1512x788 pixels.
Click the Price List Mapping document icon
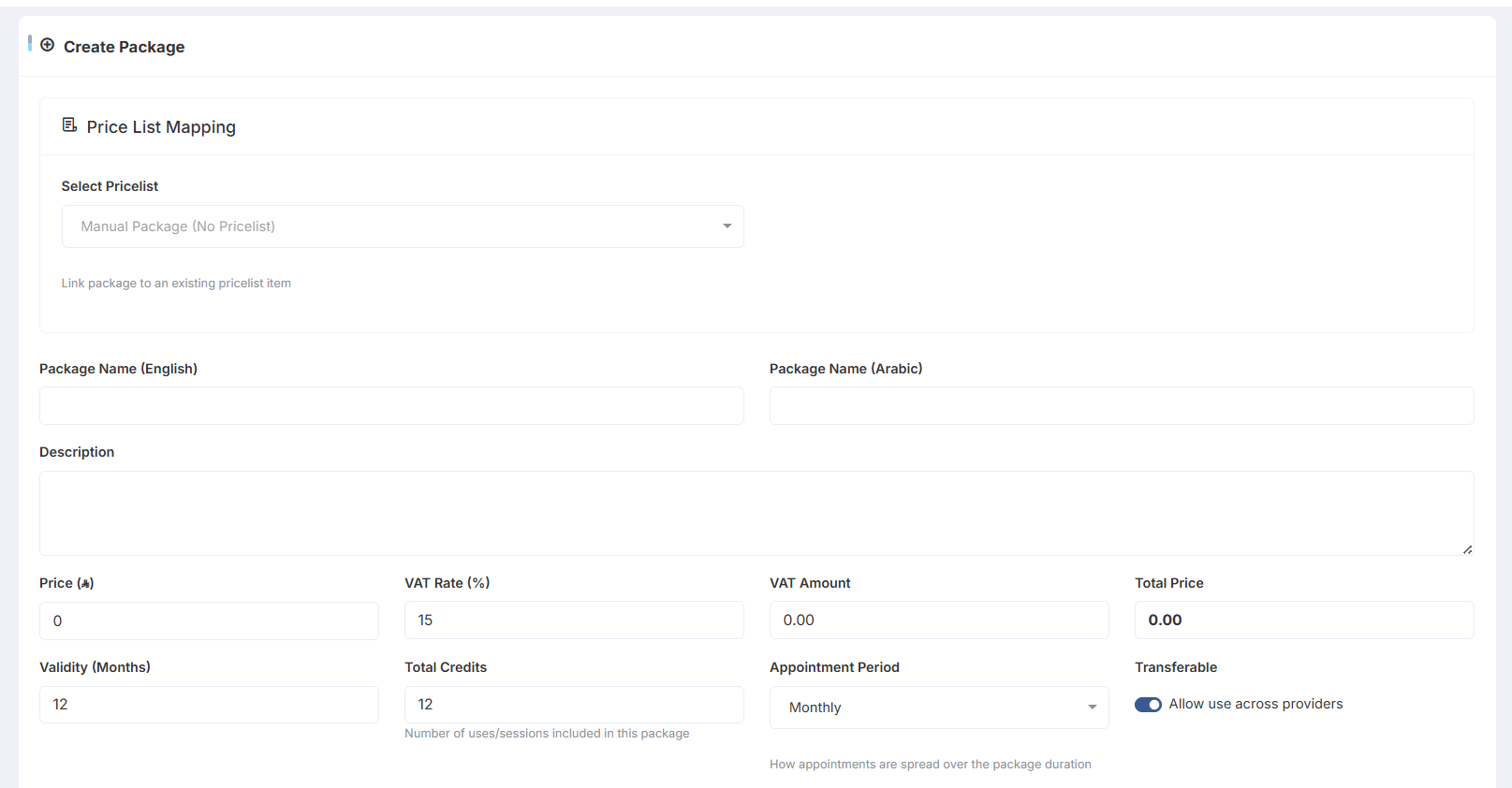tap(69, 125)
